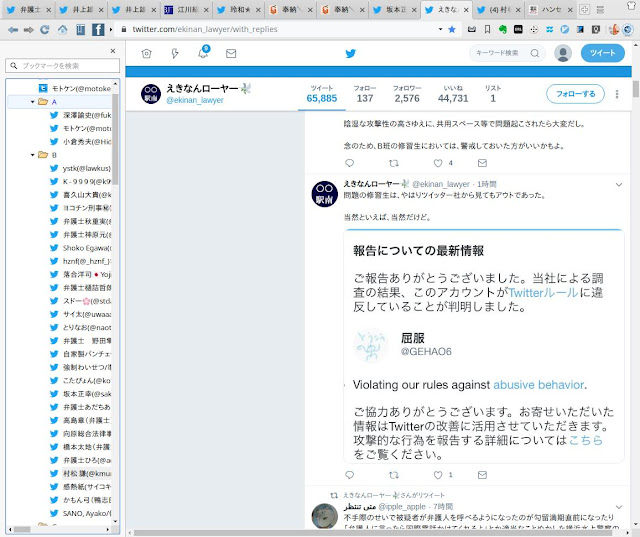Screen dimensions: 640x537
Task: Open the tab list menu icon
Action: point(600,10)
